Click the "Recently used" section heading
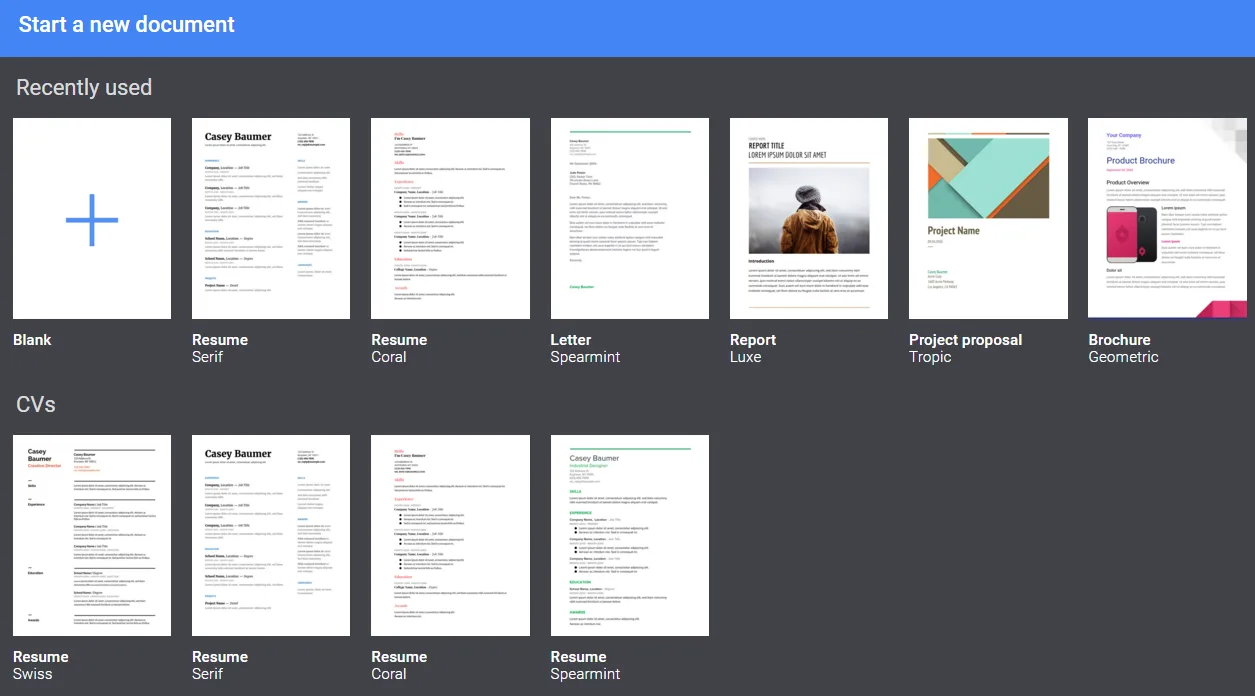Viewport: 1255px width, 696px height. click(x=84, y=88)
